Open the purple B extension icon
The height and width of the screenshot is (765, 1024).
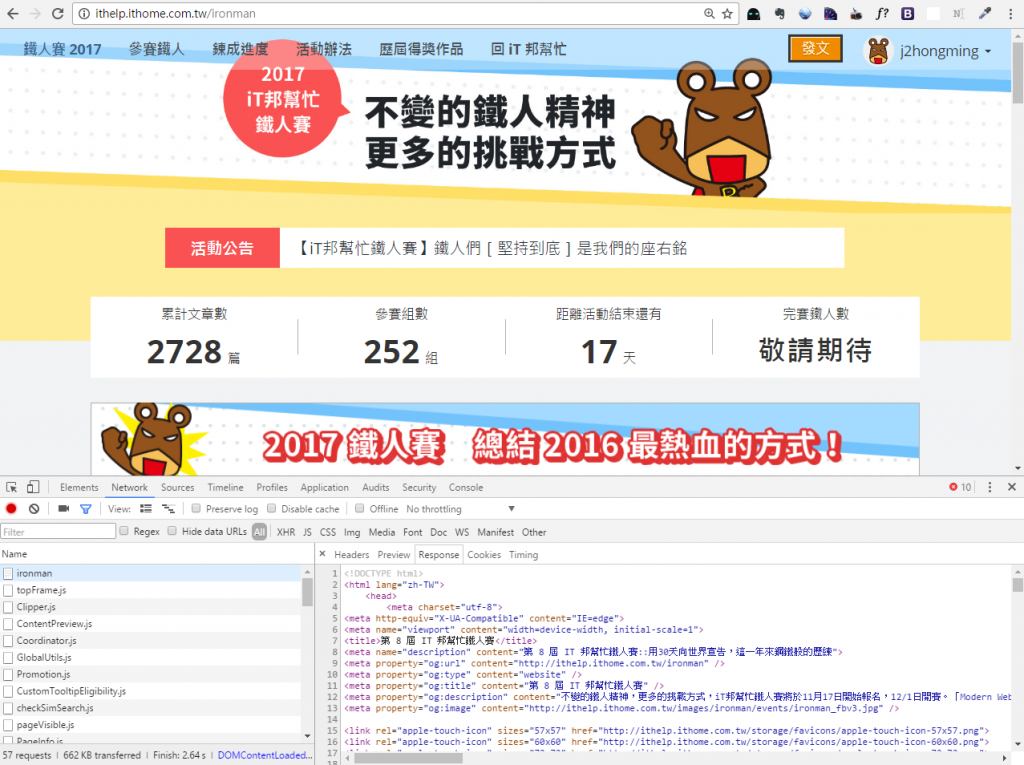(x=908, y=13)
